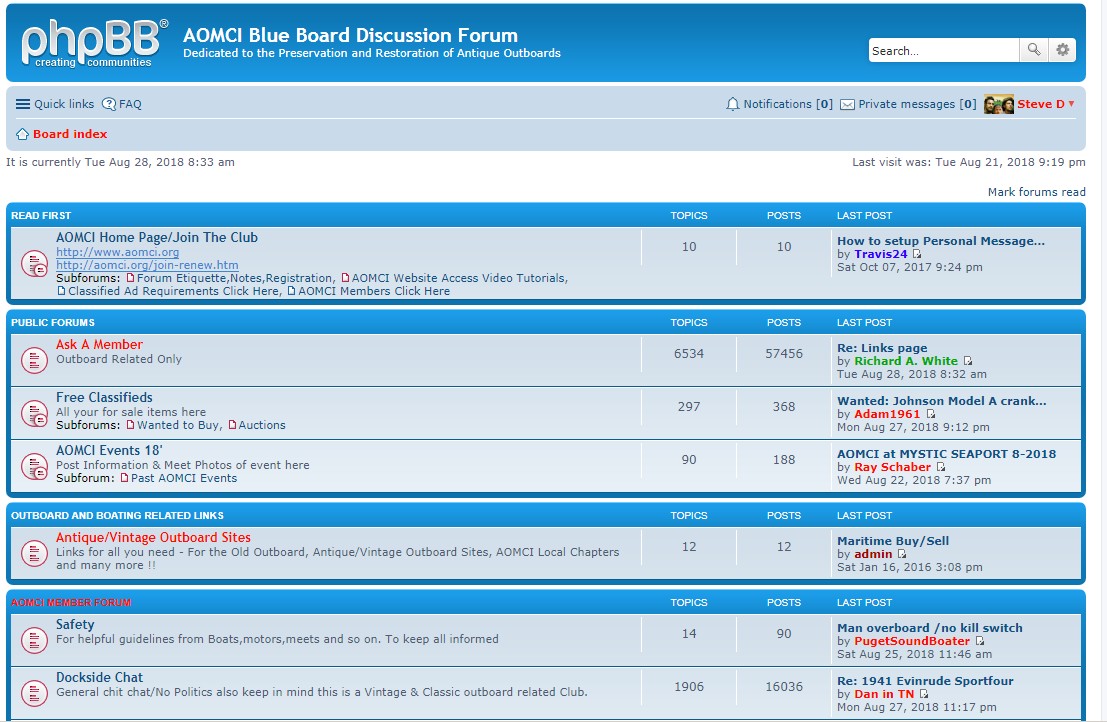
Task: Click forum icon beside Dockside Chat
Action: (34, 693)
